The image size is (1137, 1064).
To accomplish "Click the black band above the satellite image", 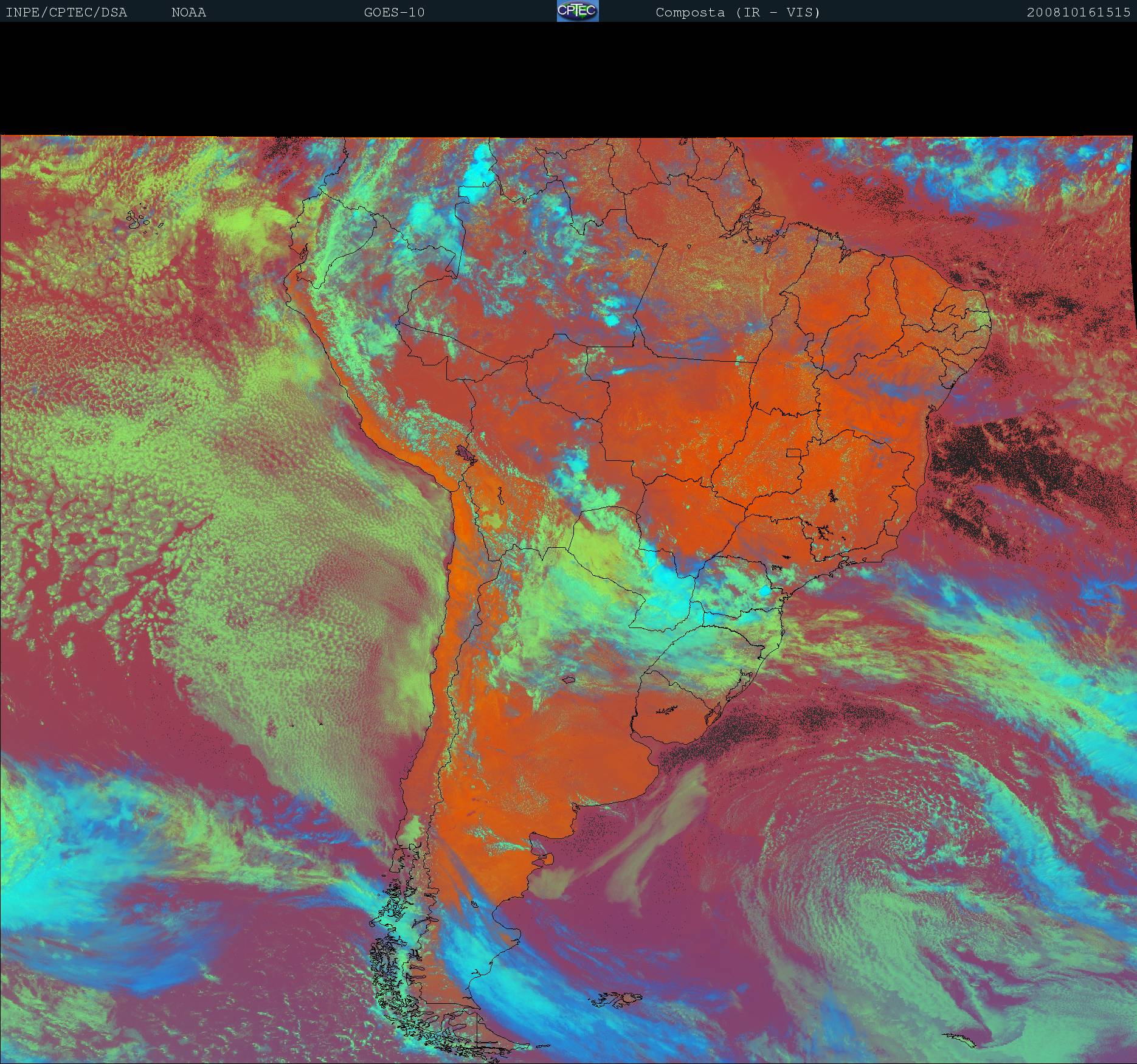I will pyautogui.click(x=568, y=79).
